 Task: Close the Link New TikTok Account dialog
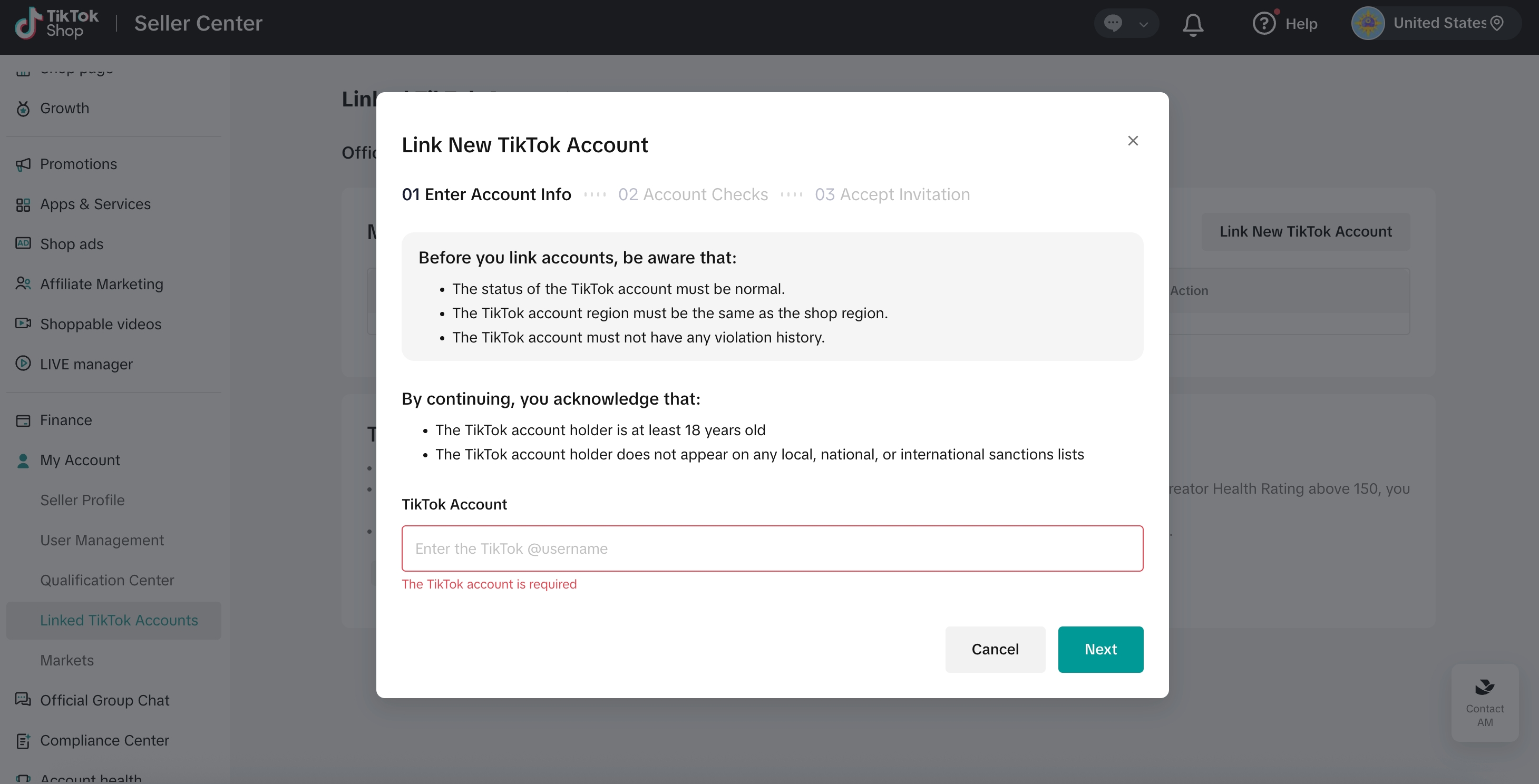tap(1133, 141)
